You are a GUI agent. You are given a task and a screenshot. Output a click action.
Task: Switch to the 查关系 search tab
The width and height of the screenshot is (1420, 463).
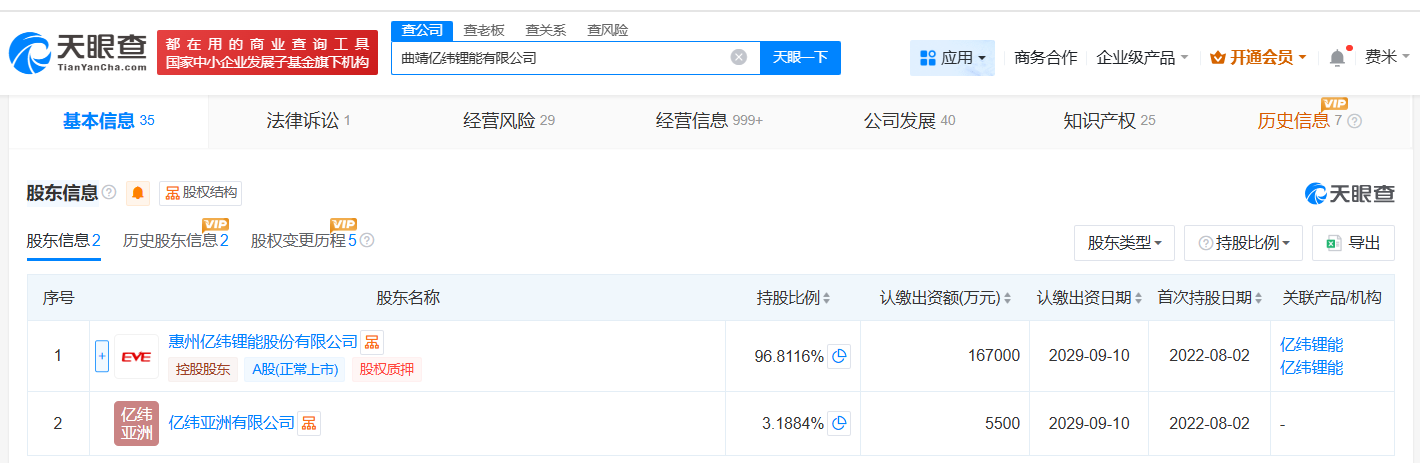tap(546, 30)
